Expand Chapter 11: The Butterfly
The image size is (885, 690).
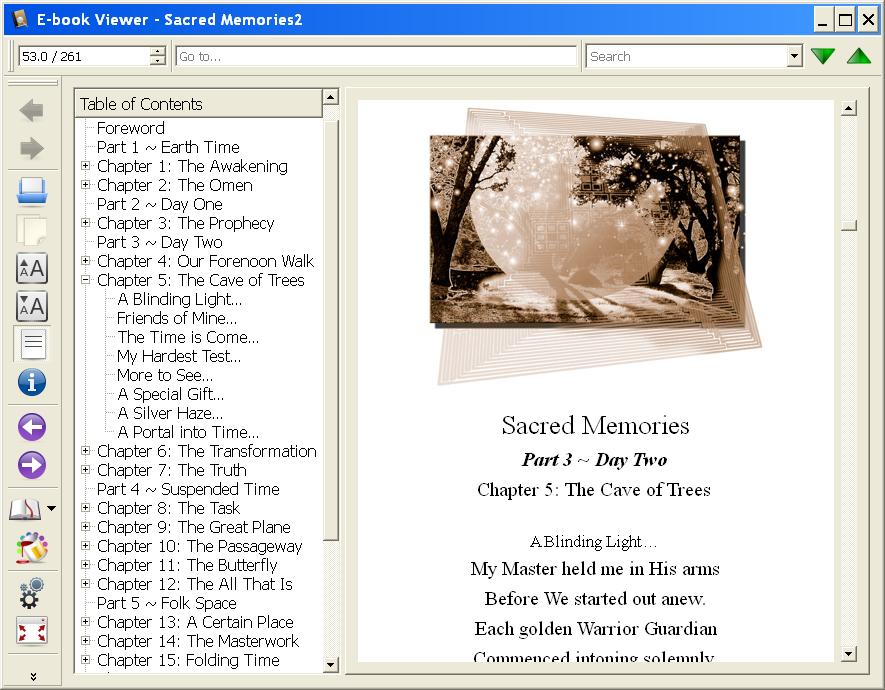click(86, 565)
